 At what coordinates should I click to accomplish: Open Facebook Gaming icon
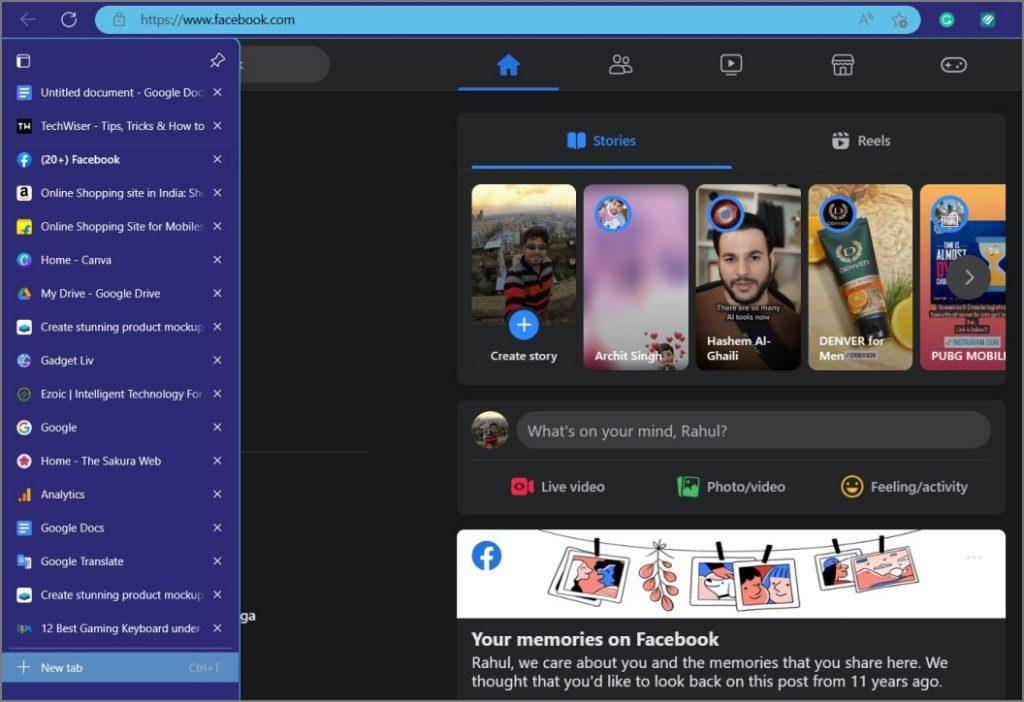click(953, 65)
